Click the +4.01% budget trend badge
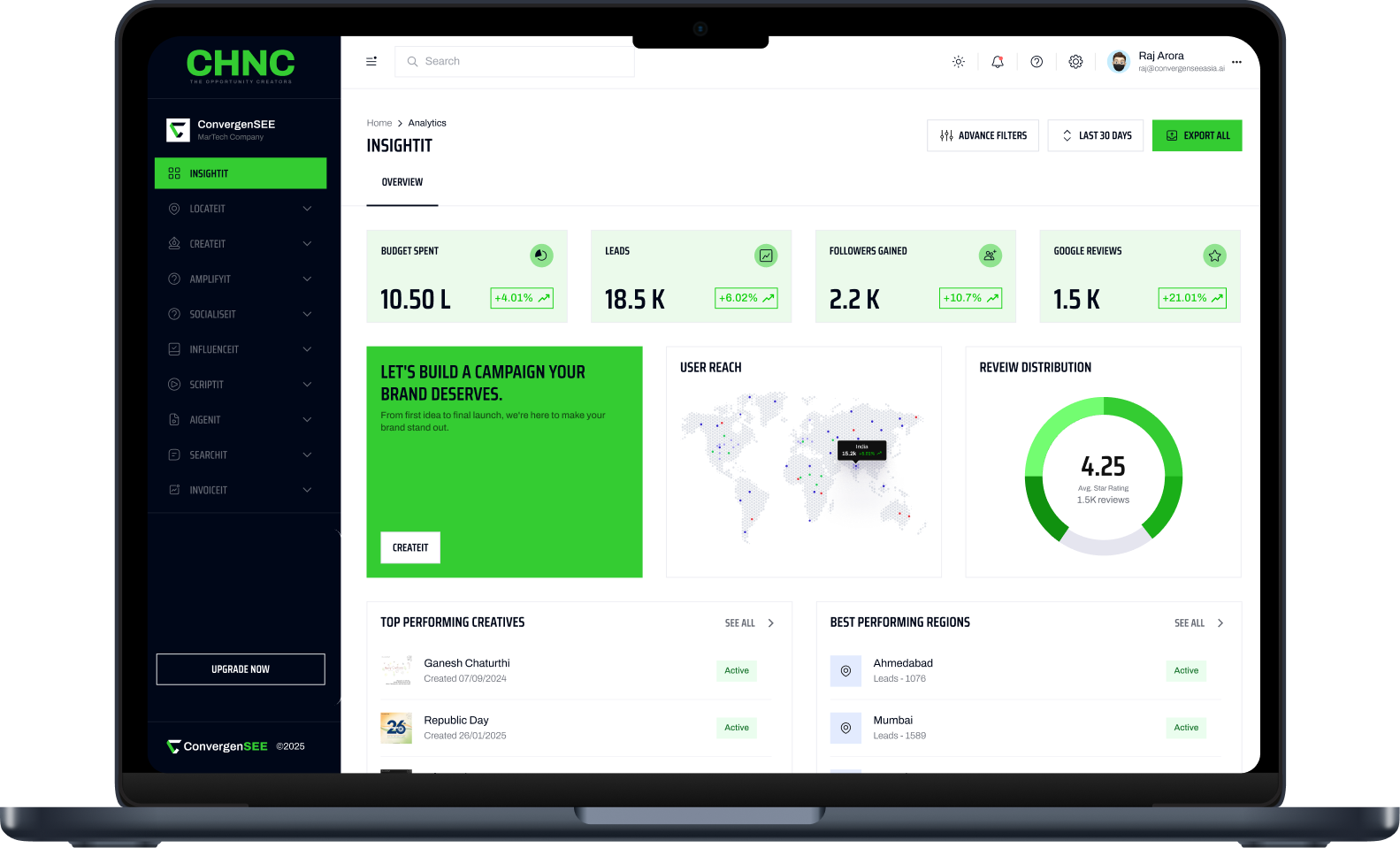The image size is (1400, 848). coord(522,298)
